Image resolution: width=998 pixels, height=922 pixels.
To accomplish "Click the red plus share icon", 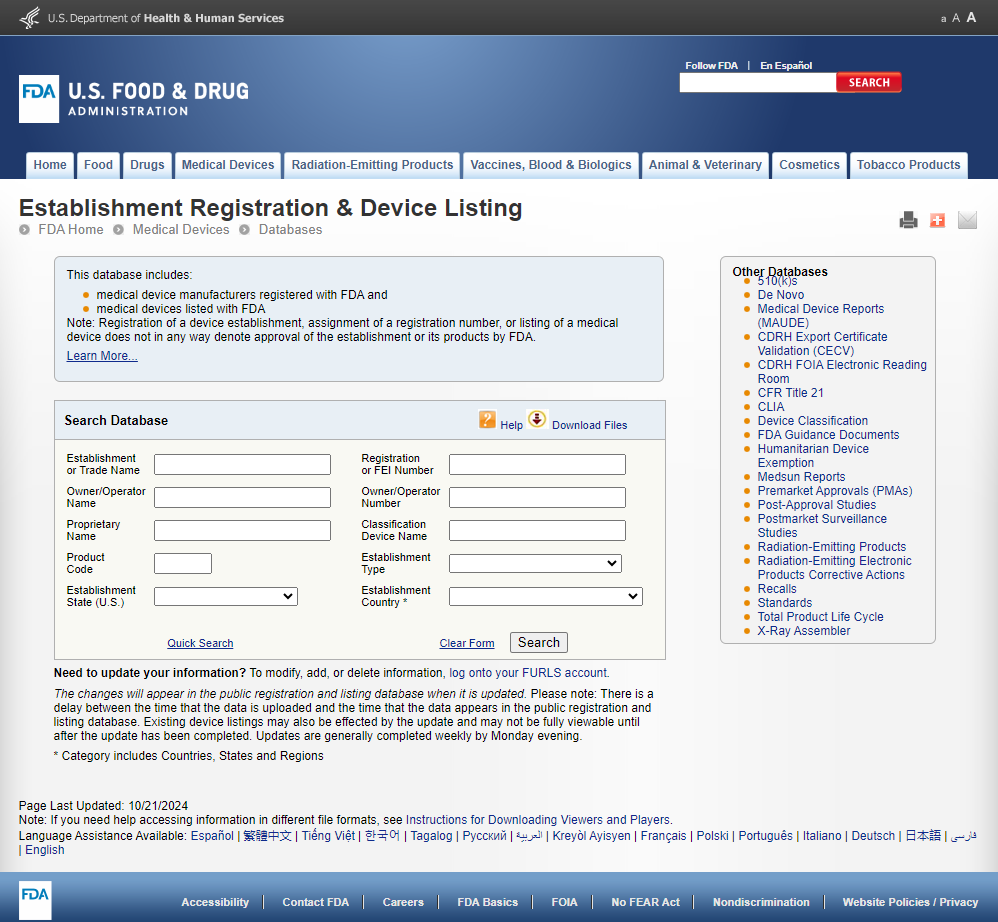I will 937,220.
